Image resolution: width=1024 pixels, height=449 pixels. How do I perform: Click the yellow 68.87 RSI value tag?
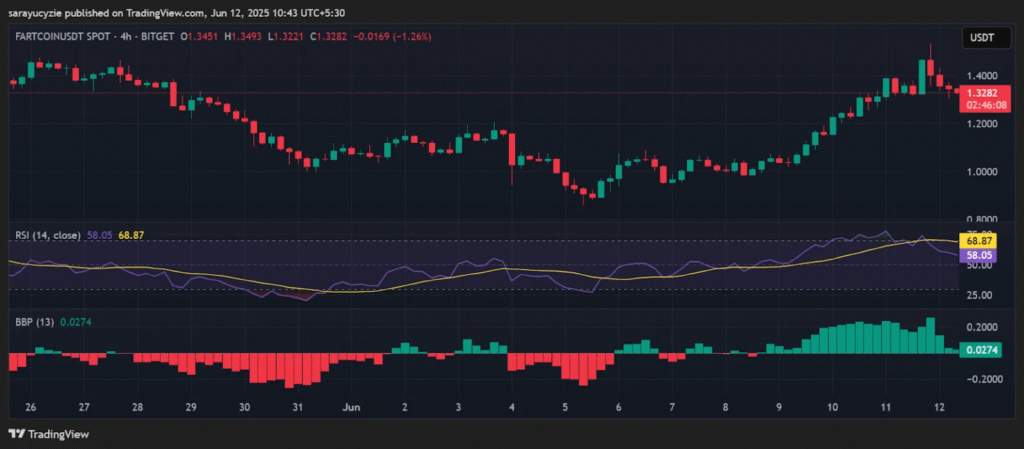pos(977,242)
